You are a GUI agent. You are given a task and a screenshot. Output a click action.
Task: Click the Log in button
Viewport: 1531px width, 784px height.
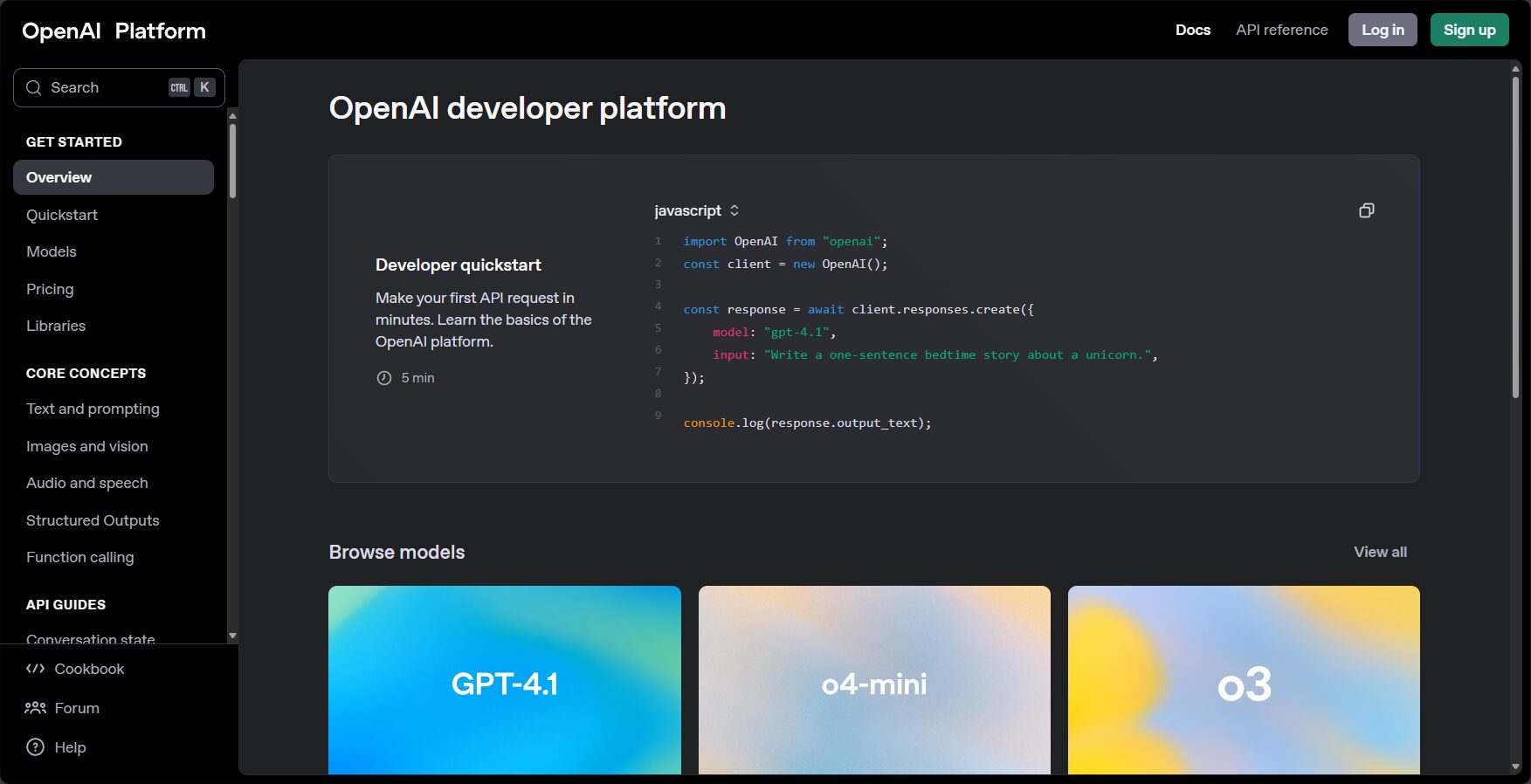[1383, 30]
